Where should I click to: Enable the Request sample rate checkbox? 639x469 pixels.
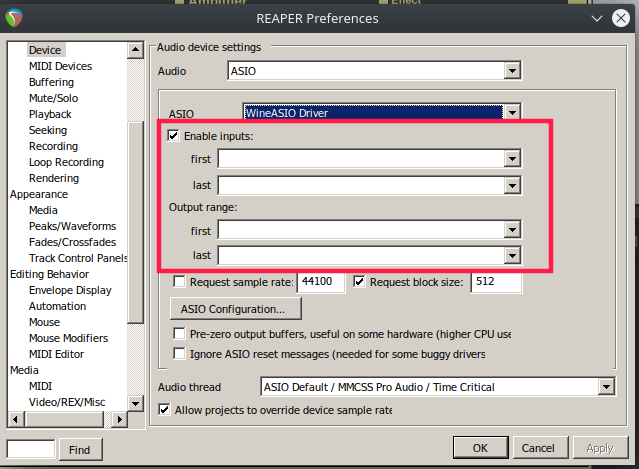tap(179, 282)
